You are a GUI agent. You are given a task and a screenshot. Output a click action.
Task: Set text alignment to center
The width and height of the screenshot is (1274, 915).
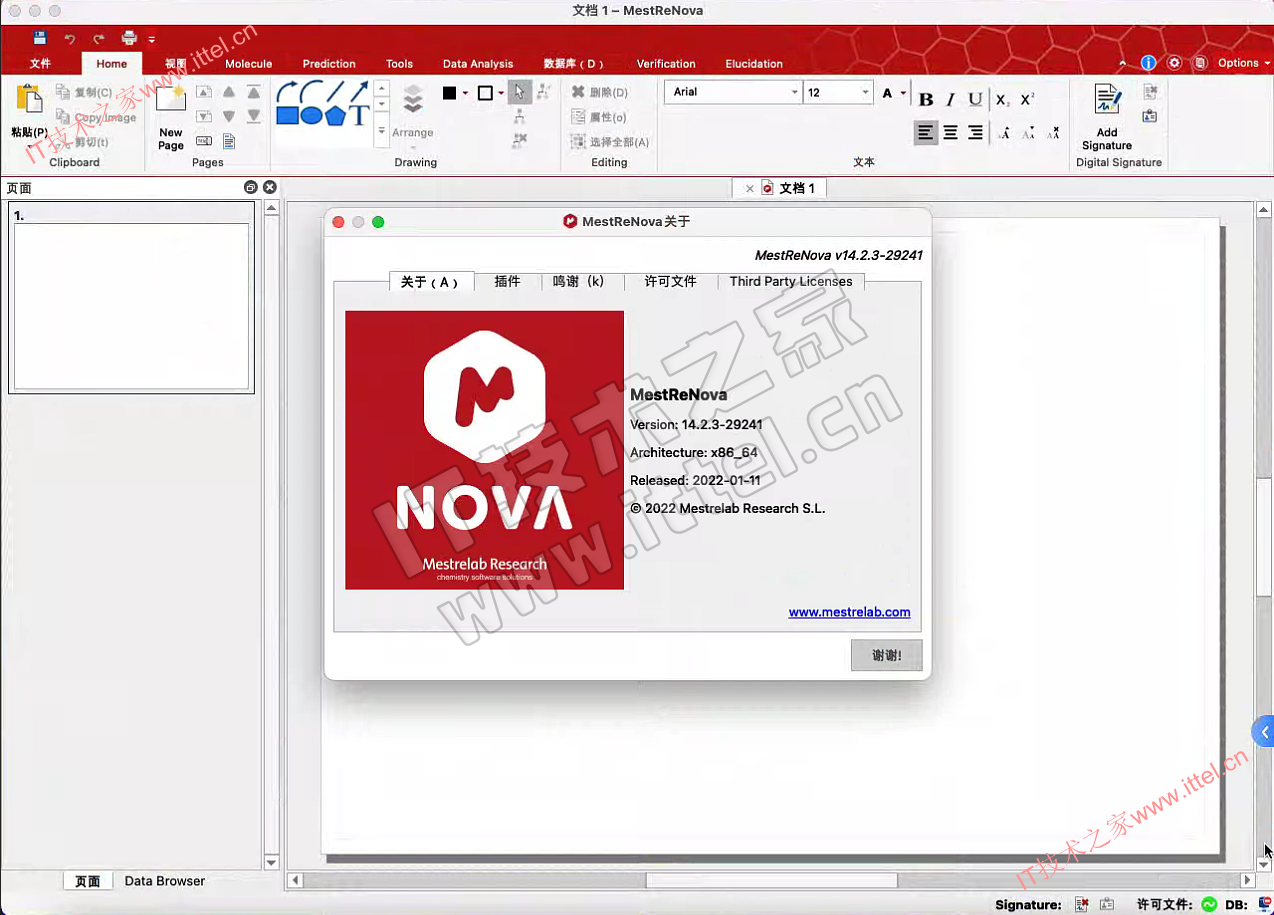pyautogui.click(x=951, y=132)
